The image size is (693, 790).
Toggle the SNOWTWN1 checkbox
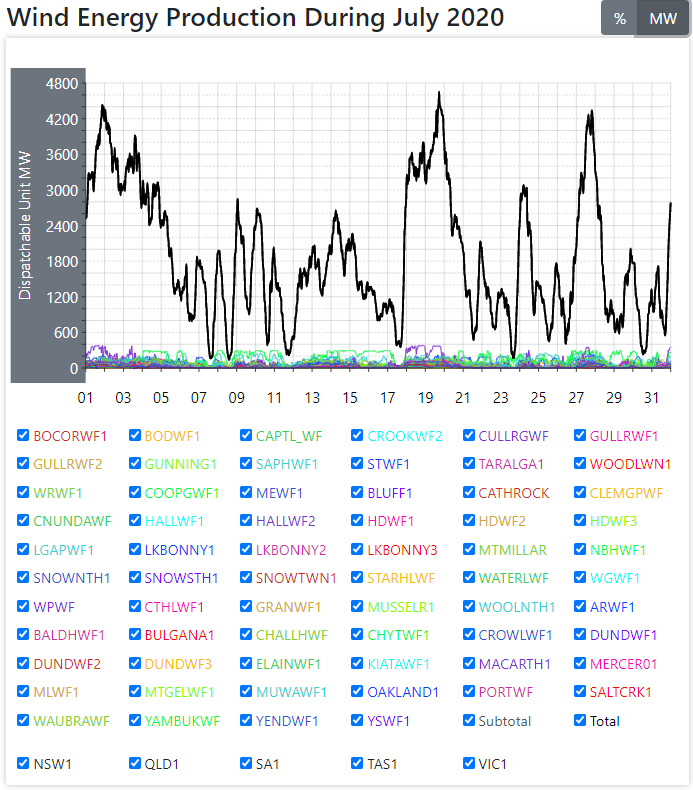(247, 578)
